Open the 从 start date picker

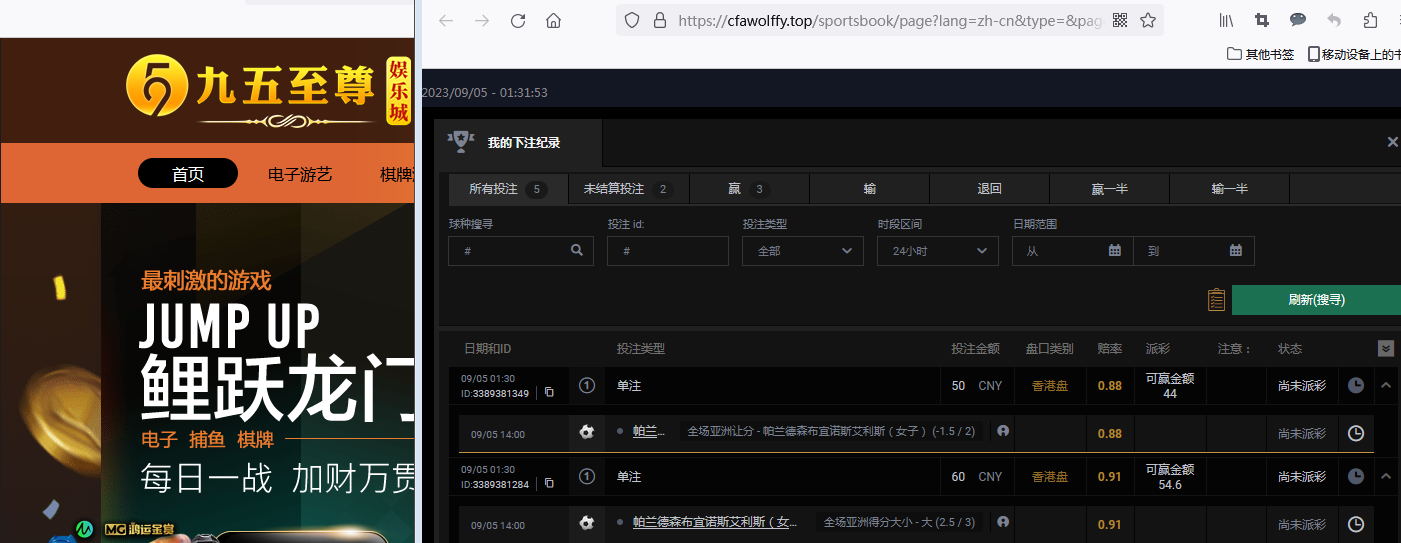1072,251
